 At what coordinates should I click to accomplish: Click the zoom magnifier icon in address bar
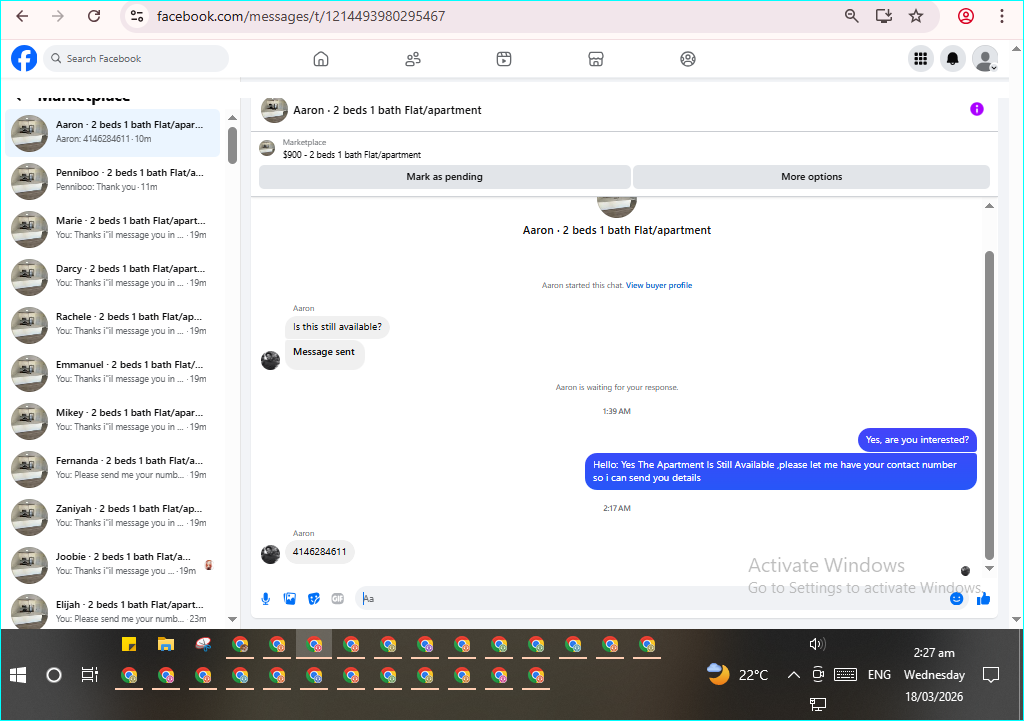tap(852, 16)
